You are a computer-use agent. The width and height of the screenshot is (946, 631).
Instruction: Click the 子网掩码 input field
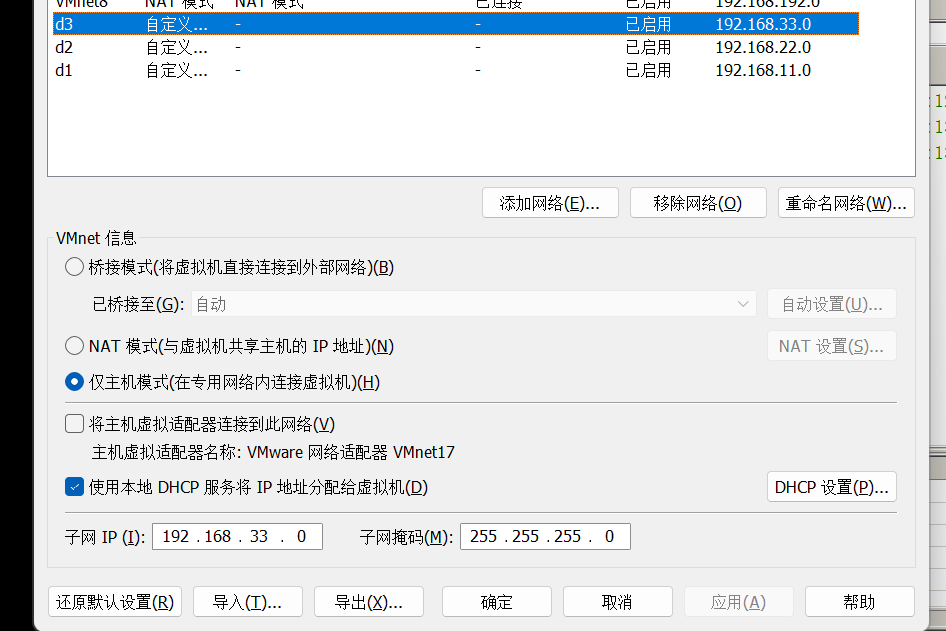pos(545,537)
